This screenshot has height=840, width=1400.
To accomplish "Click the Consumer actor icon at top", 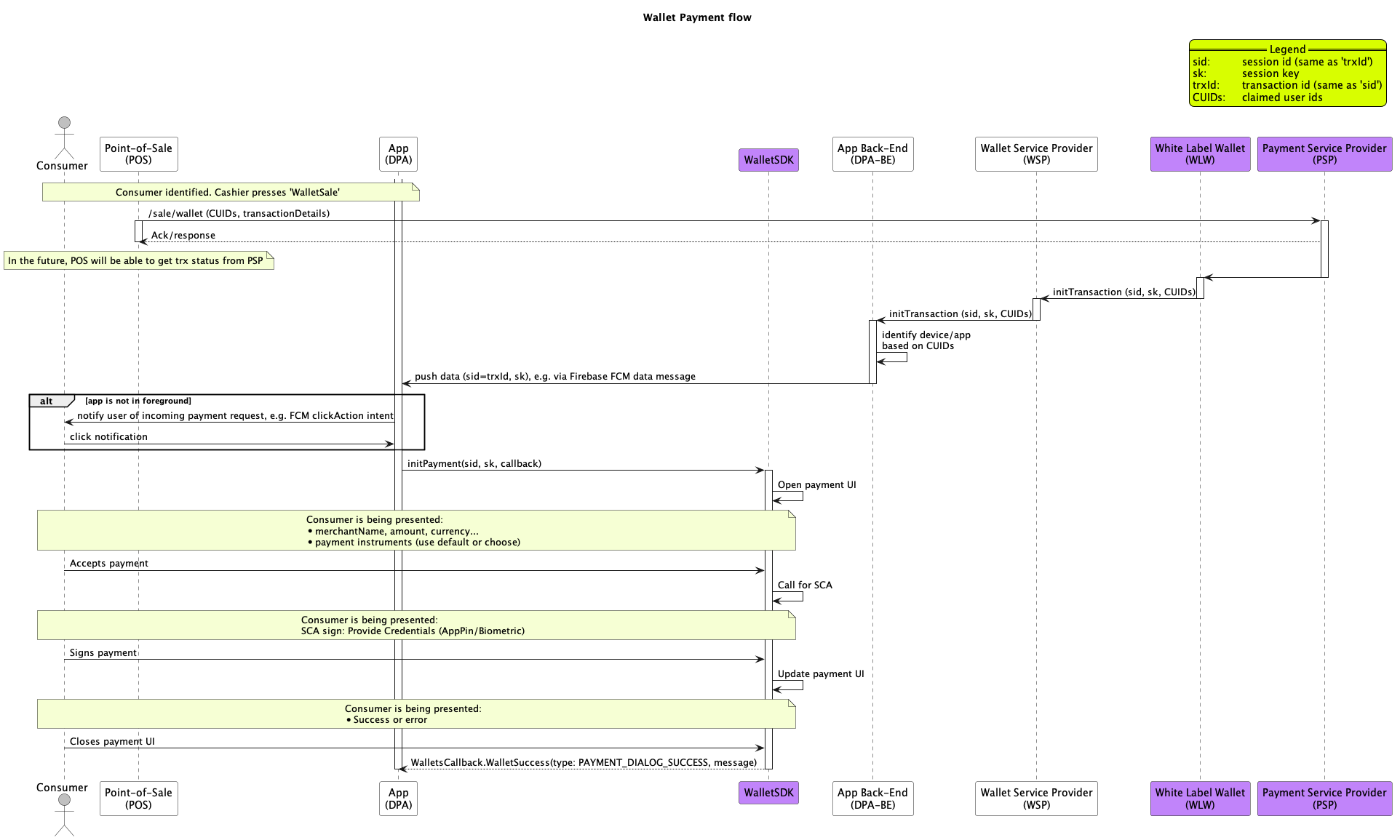I will tap(64, 137).
